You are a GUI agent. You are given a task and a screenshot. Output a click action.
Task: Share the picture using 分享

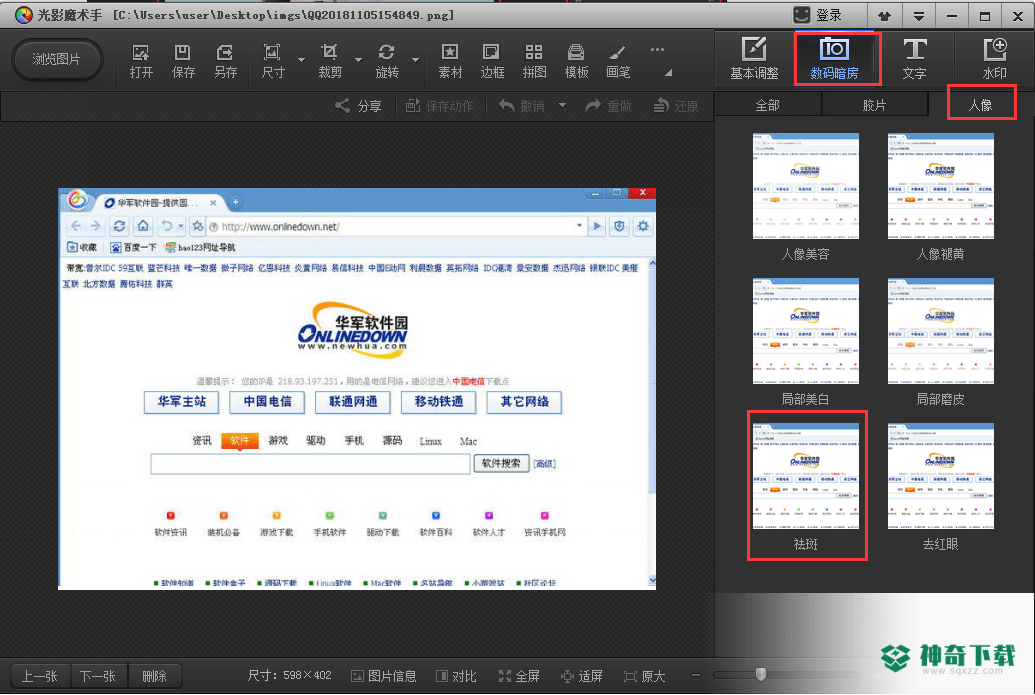(358, 106)
